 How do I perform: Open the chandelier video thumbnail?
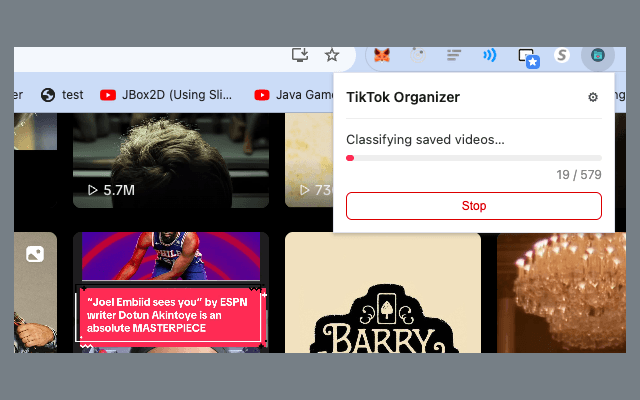click(x=561, y=292)
